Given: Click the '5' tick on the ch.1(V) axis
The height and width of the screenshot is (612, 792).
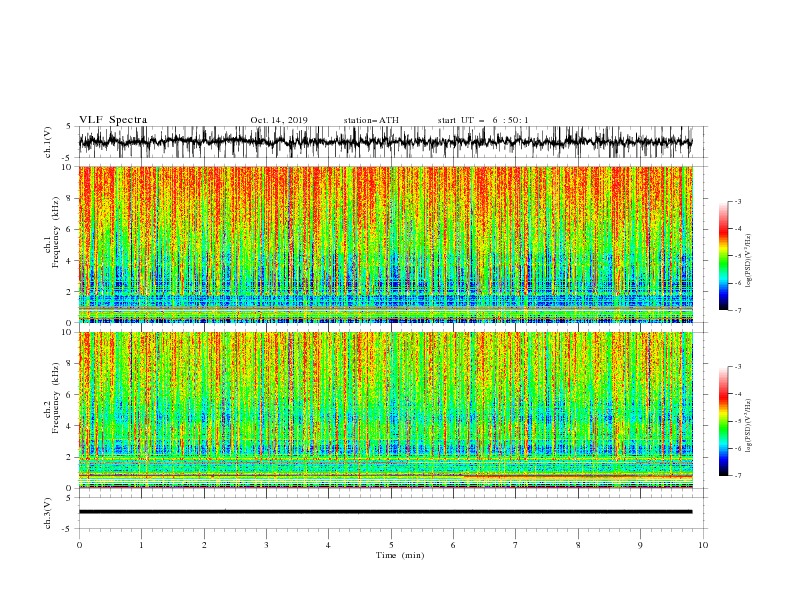Looking at the screenshot, I should (69, 127).
